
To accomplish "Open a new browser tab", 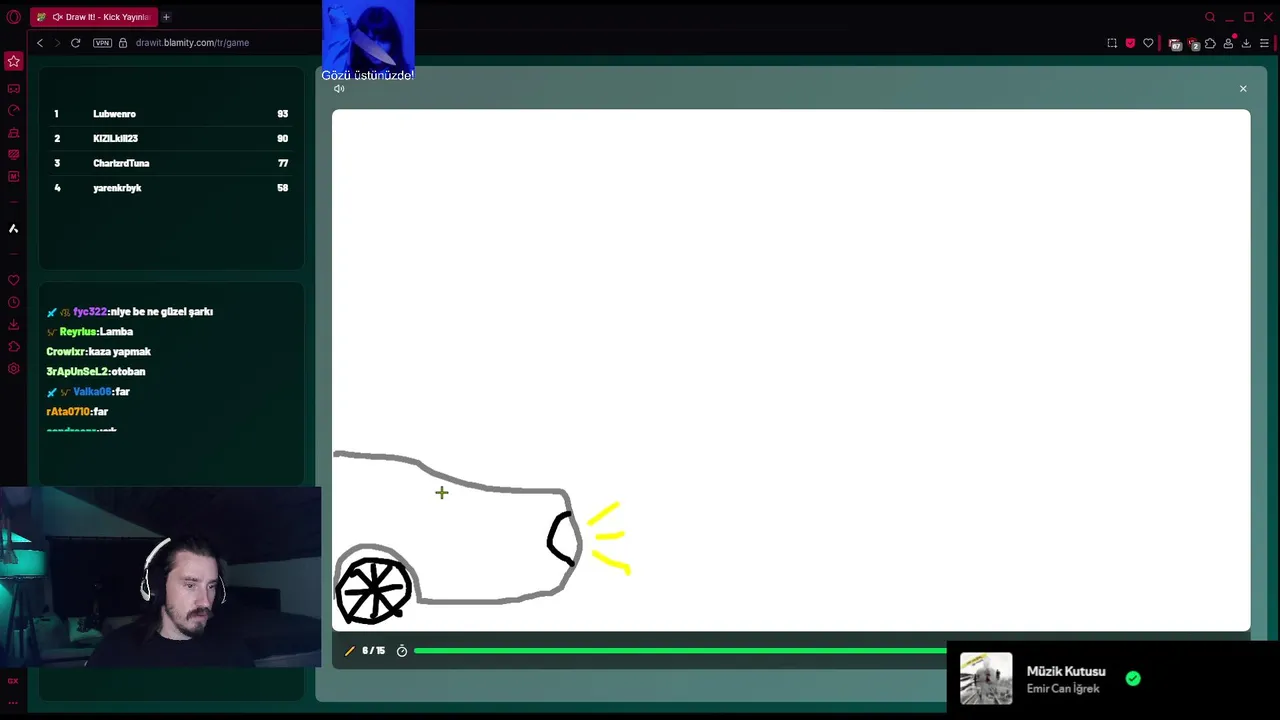I will 166,17.
